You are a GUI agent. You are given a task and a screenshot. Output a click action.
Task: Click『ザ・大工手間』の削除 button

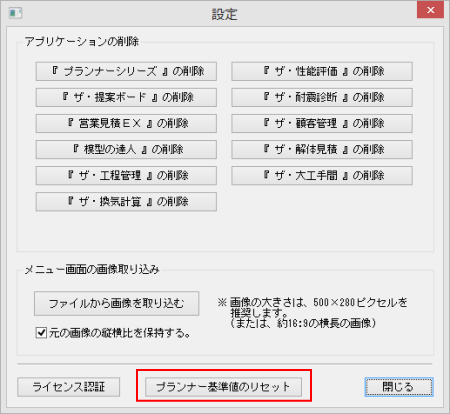322,175
